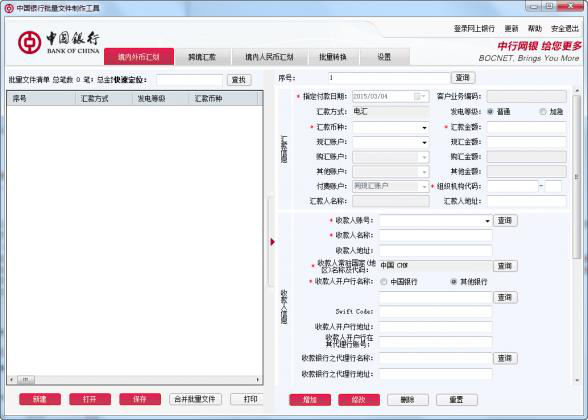
Task: Open the 现汇账户 dropdown
Action: tap(424, 142)
